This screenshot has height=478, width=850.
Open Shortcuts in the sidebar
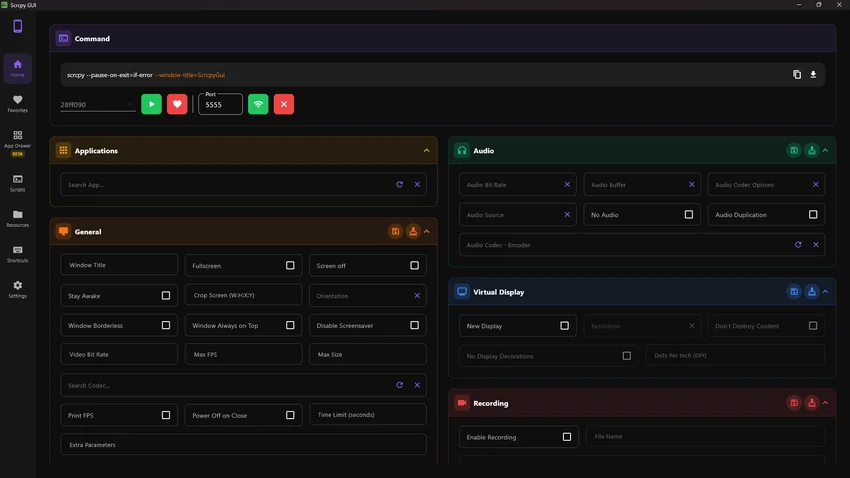pyautogui.click(x=17, y=254)
